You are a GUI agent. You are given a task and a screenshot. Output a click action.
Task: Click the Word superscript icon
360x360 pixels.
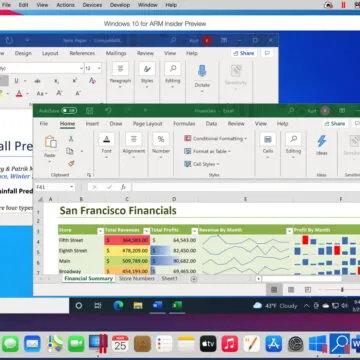[x=75, y=81]
